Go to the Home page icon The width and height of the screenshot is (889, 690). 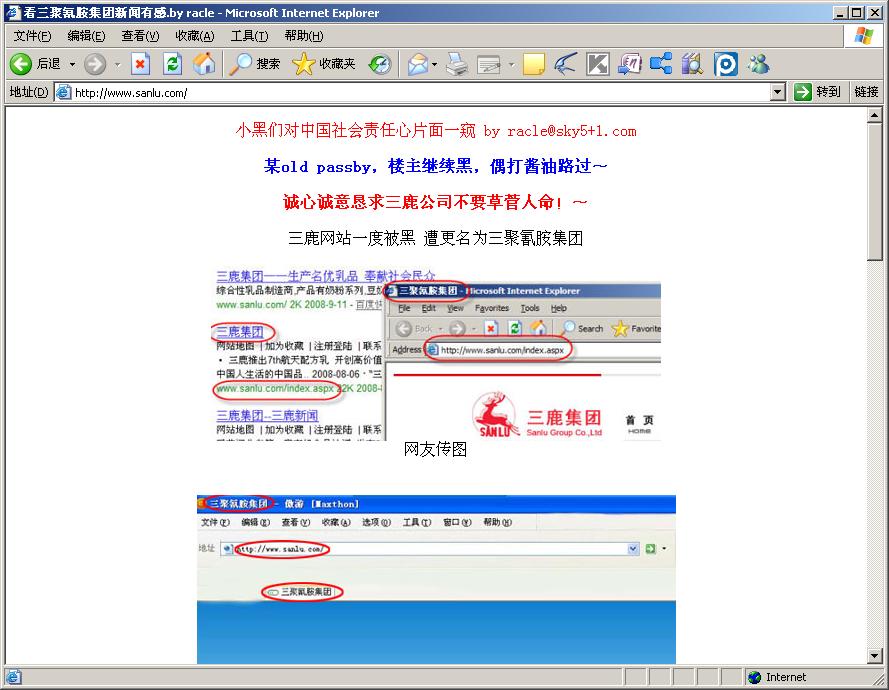point(204,64)
